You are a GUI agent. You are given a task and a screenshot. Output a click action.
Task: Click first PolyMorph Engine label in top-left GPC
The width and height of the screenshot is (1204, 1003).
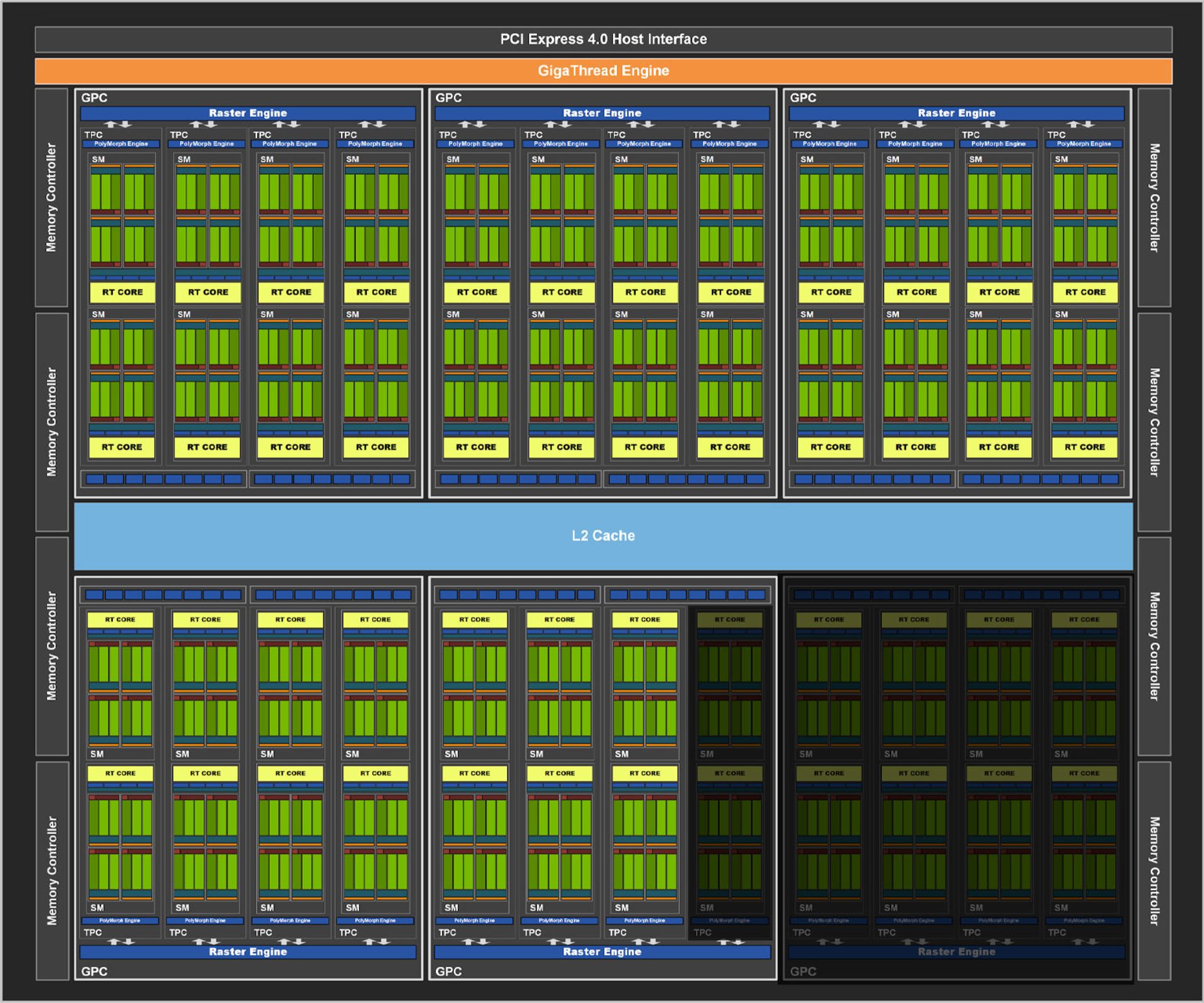click(121, 144)
